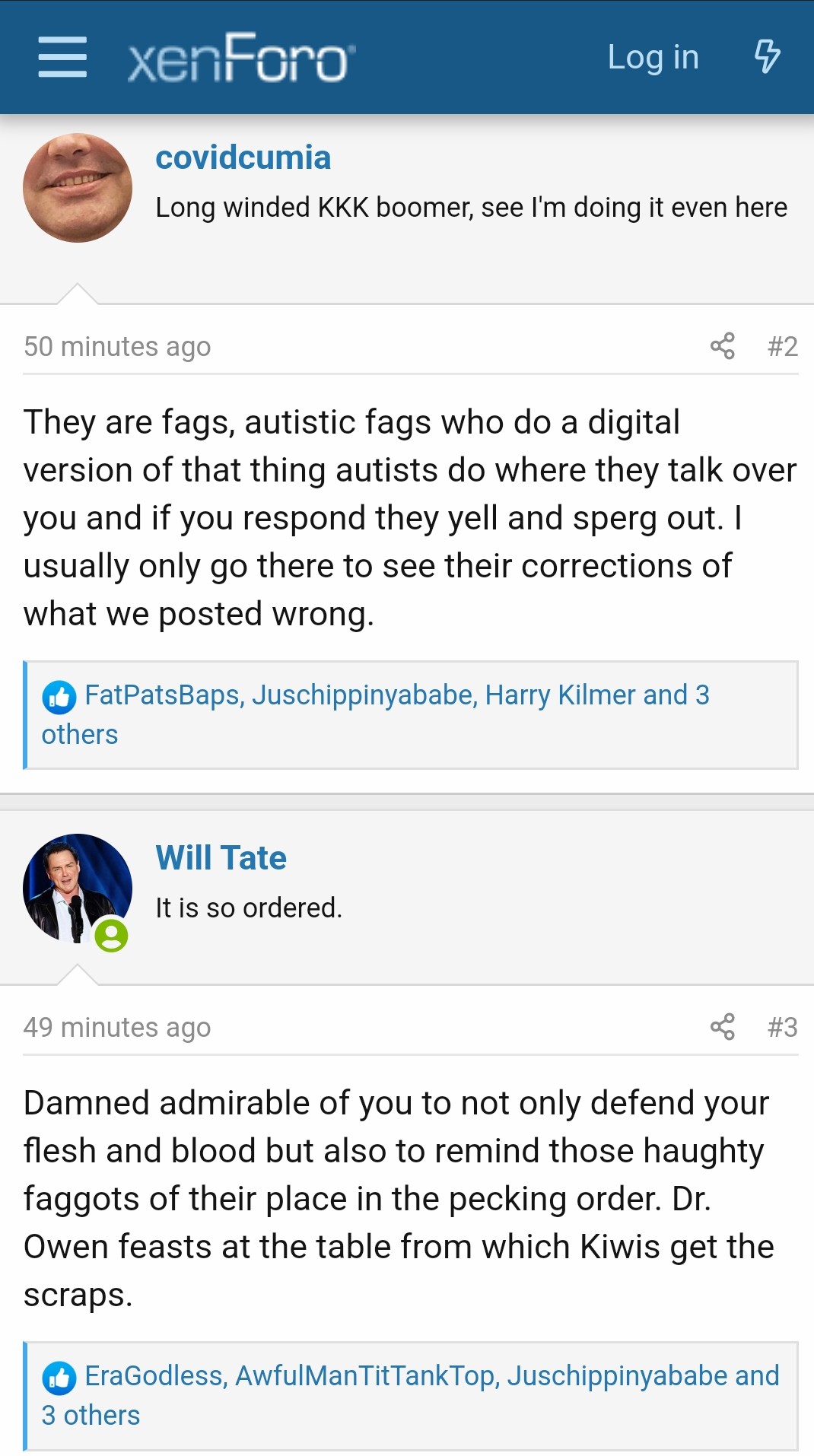Share post #2 via share icon
Viewport: 814px width, 1456px height.
722,346
